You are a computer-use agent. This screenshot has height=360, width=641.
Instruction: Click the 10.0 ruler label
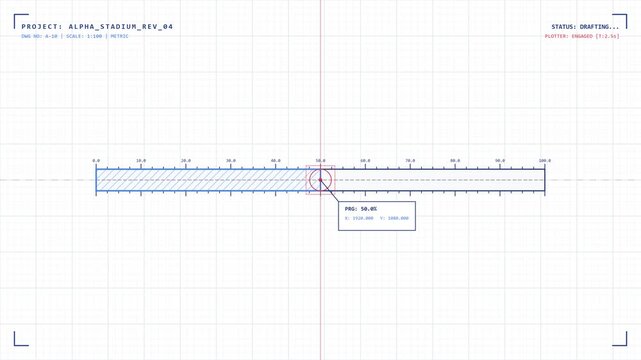coord(141,161)
